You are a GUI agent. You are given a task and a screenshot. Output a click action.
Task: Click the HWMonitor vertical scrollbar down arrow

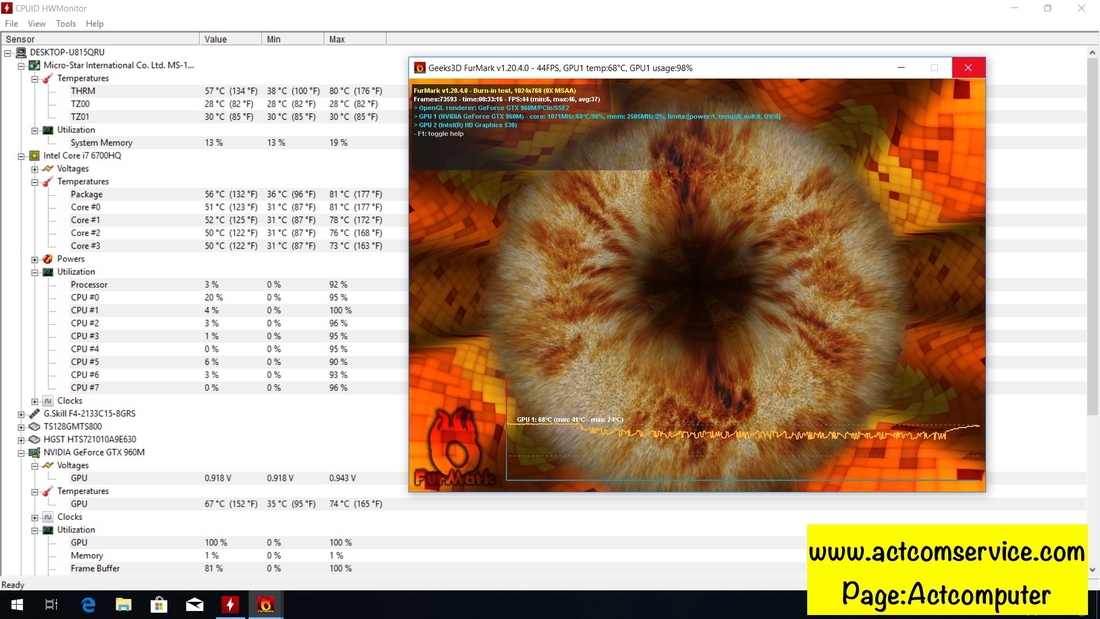click(1093, 570)
